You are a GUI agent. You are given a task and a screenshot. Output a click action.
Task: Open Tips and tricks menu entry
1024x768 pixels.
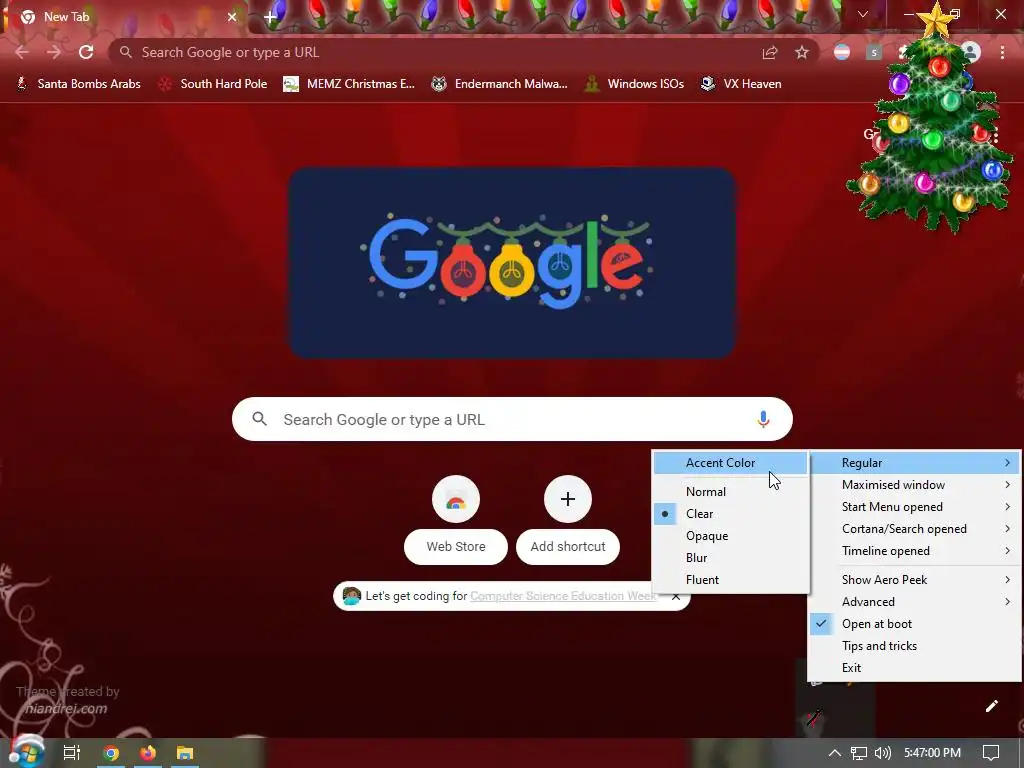(914, 646)
